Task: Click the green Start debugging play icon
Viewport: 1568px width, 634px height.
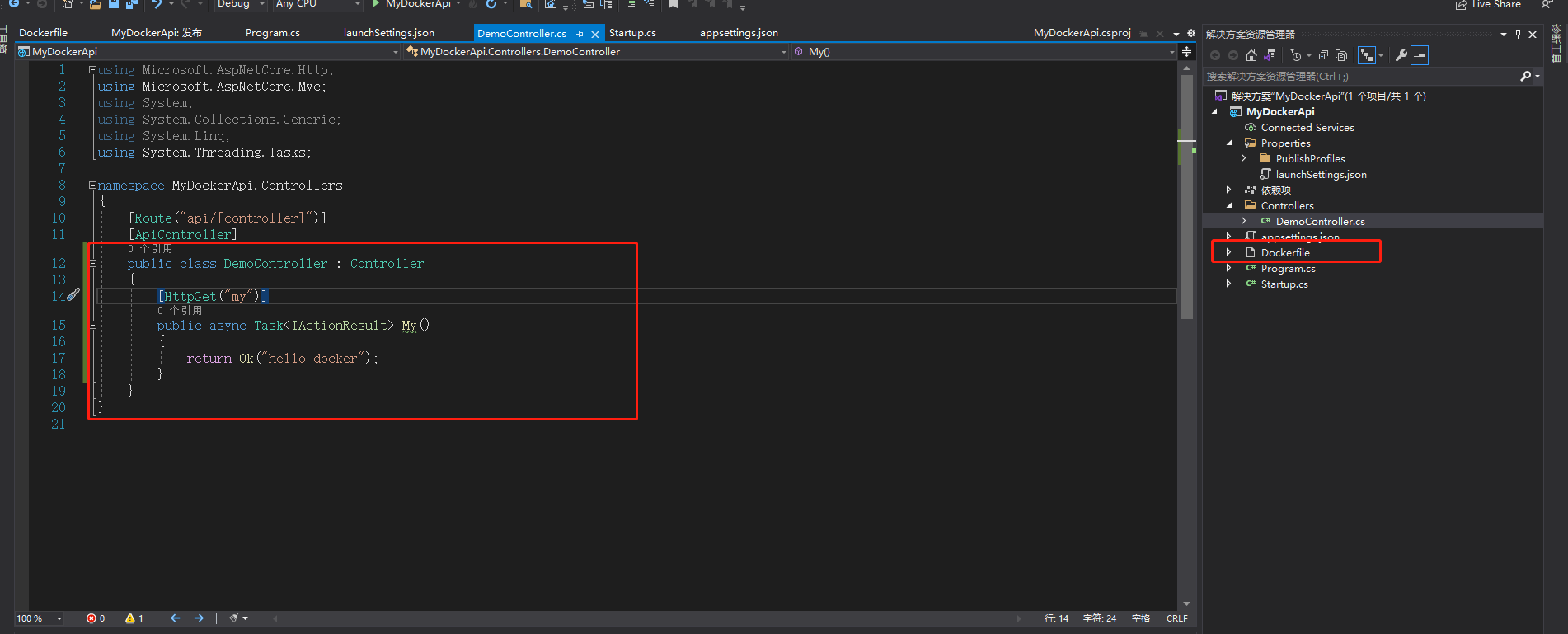Action: click(x=376, y=4)
